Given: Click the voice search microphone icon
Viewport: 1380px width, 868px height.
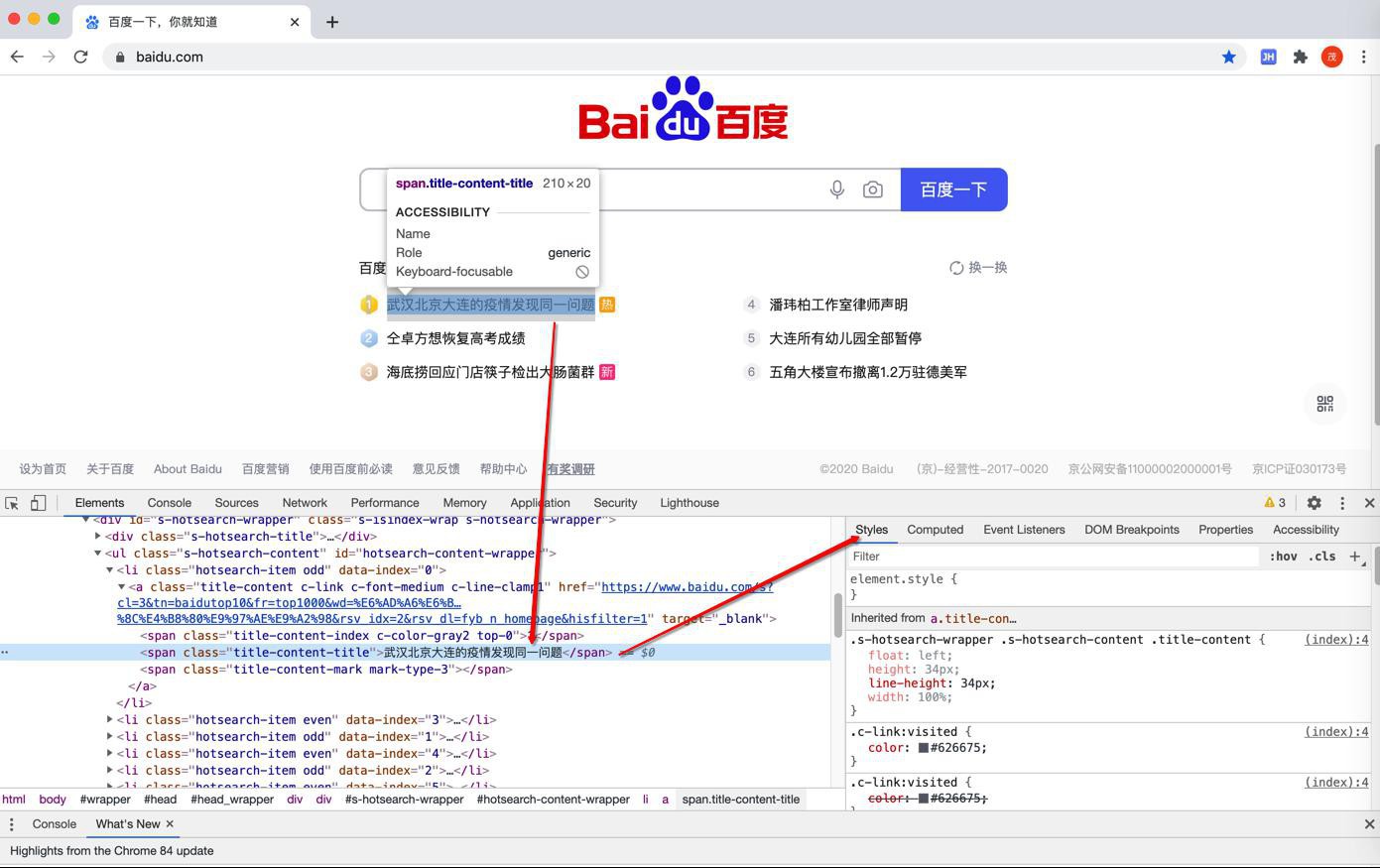Looking at the screenshot, I should (837, 189).
